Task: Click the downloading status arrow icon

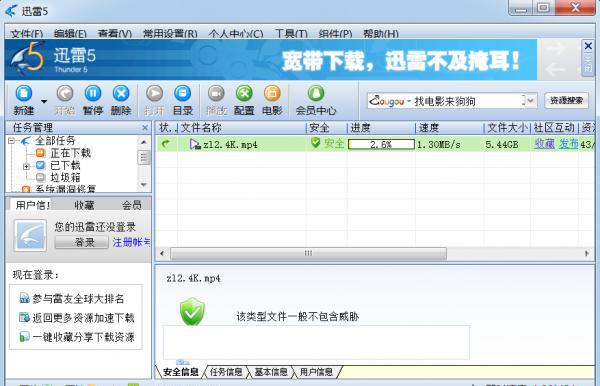Action: point(166,144)
